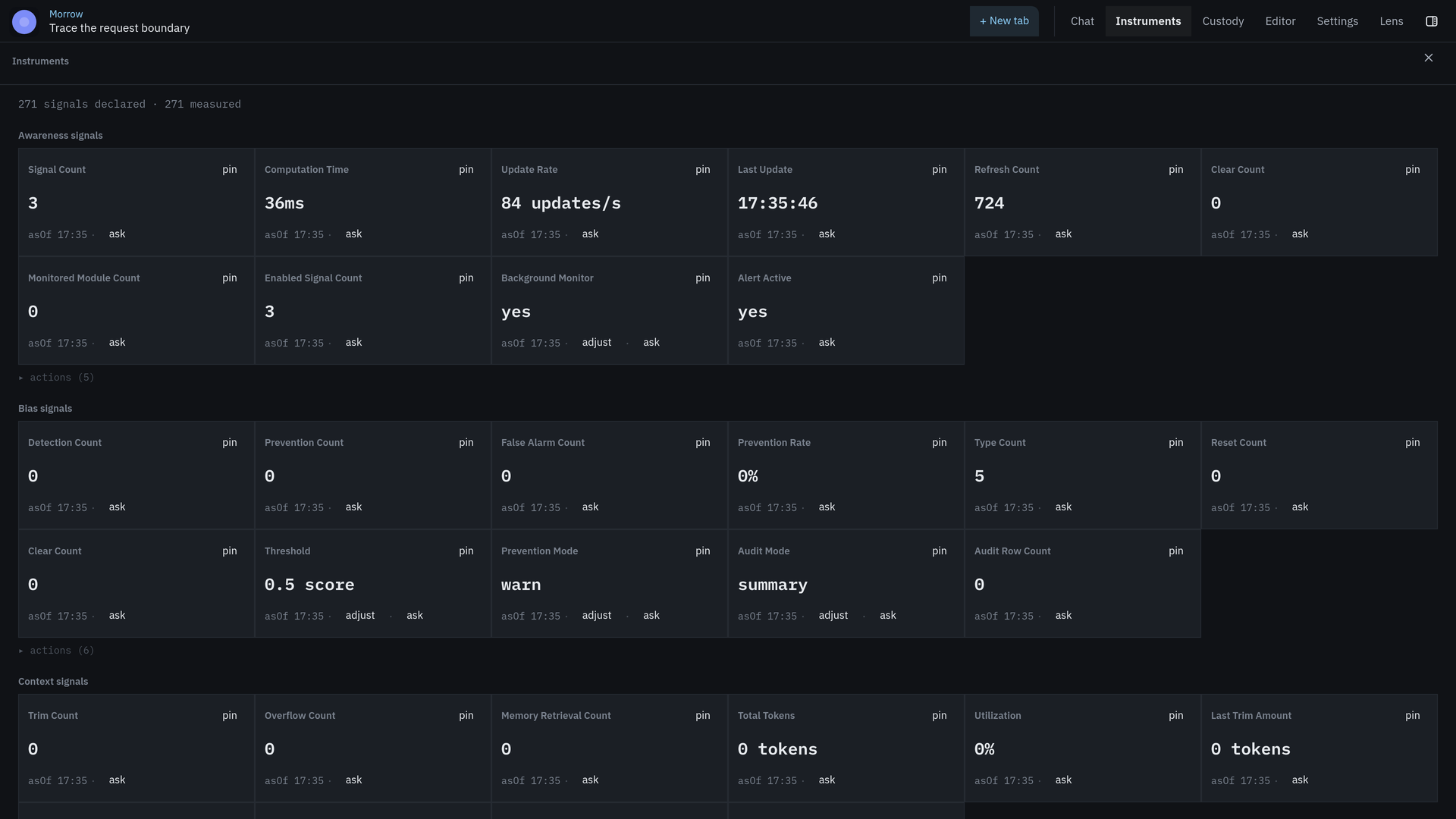Ask about Type Count
Screen dimensions: 1456x819
coord(1064,507)
